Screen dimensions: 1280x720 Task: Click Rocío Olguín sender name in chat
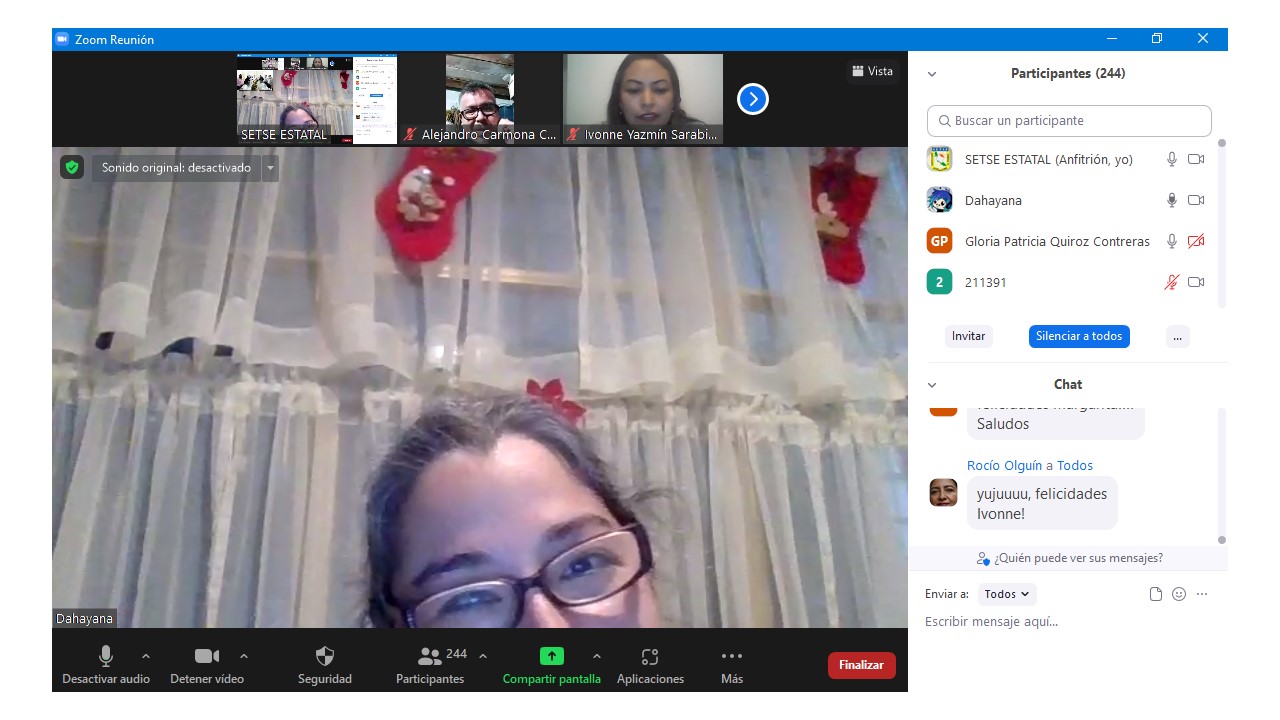click(1004, 465)
